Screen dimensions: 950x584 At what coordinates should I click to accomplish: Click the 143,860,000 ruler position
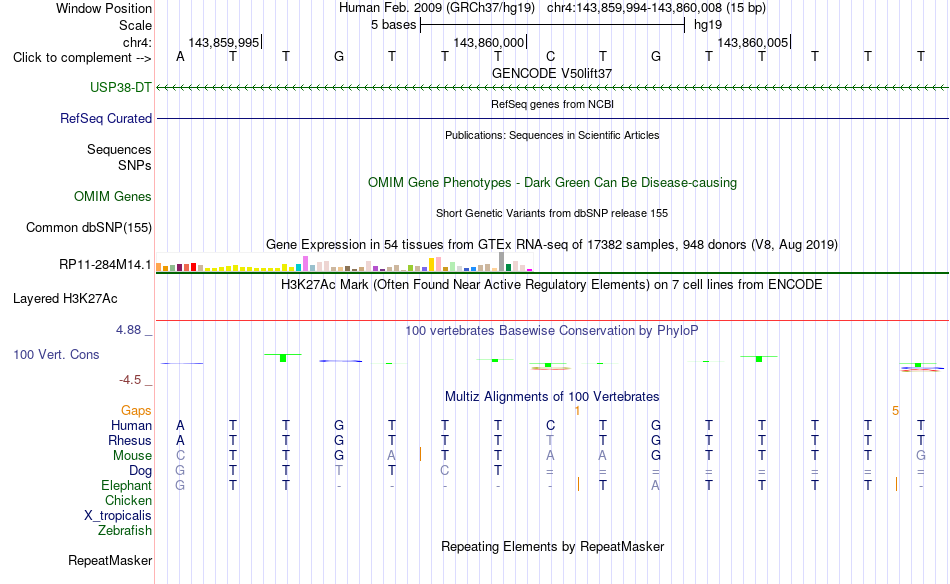click(x=488, y=42)
